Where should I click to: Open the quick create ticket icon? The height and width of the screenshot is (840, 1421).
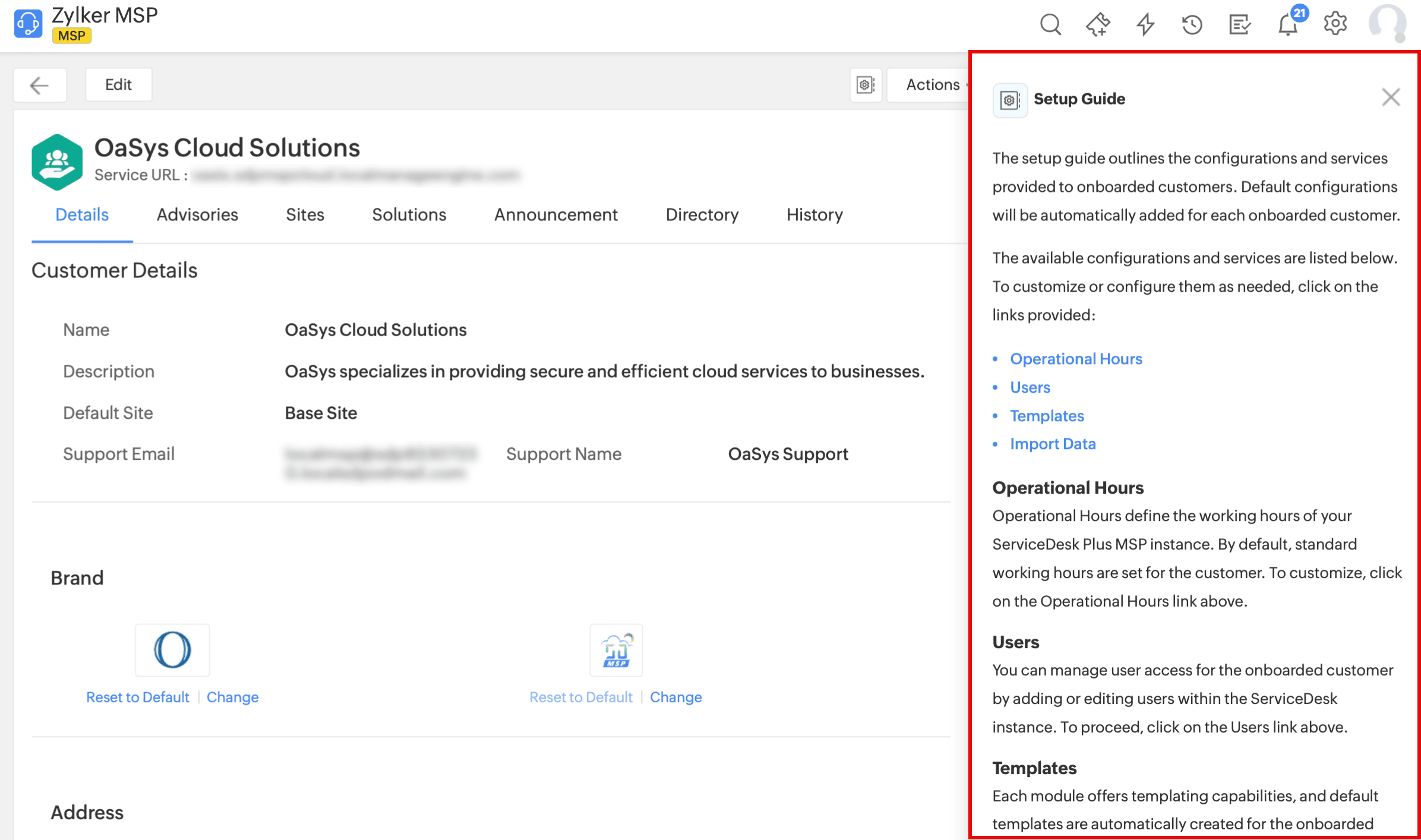point(1097,24)
